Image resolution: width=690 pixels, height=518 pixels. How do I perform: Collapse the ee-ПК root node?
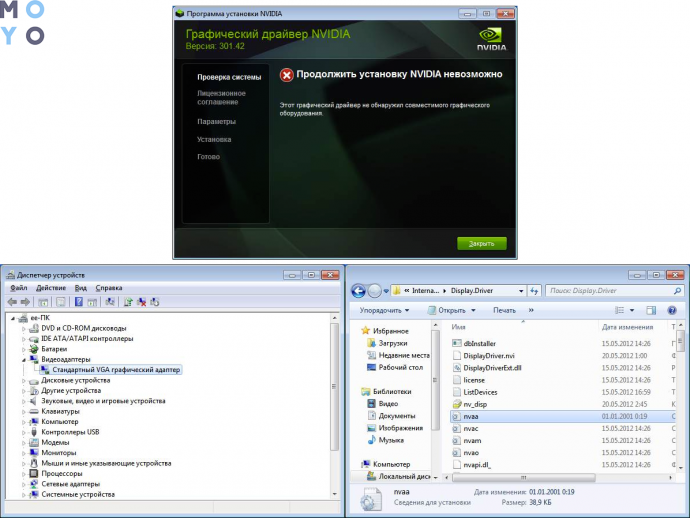pos(13,318)
